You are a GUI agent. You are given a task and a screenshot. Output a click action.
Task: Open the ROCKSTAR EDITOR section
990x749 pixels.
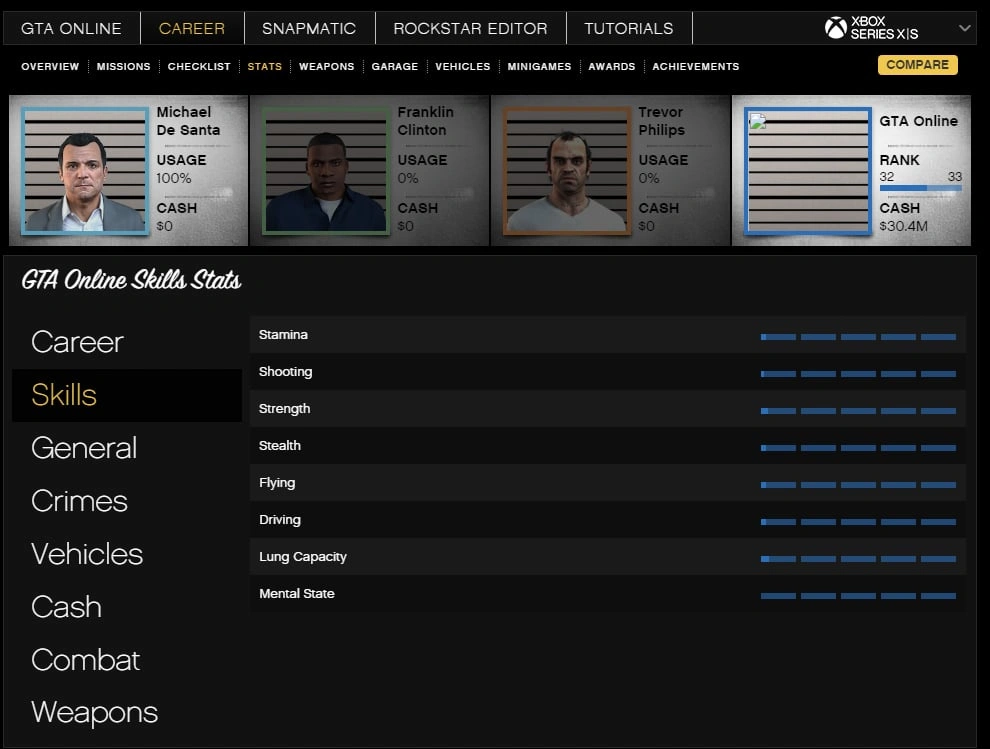tap(470, 28)
